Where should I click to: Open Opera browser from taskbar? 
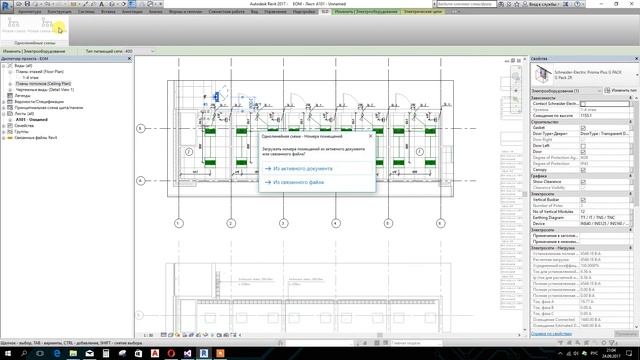[171, 353]
